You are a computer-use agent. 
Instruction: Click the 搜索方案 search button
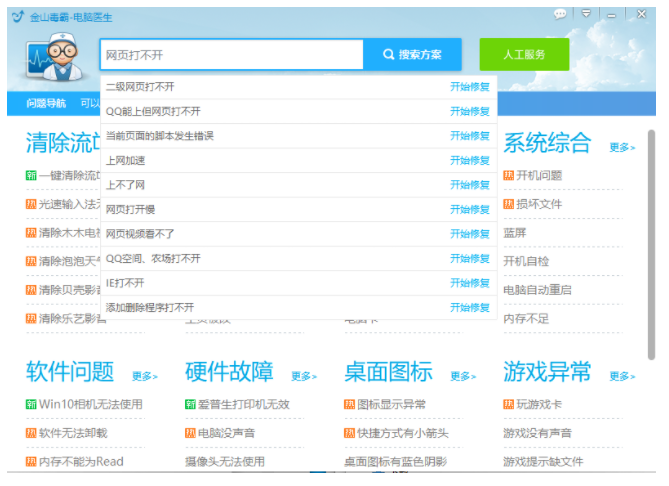coord(412,54)
